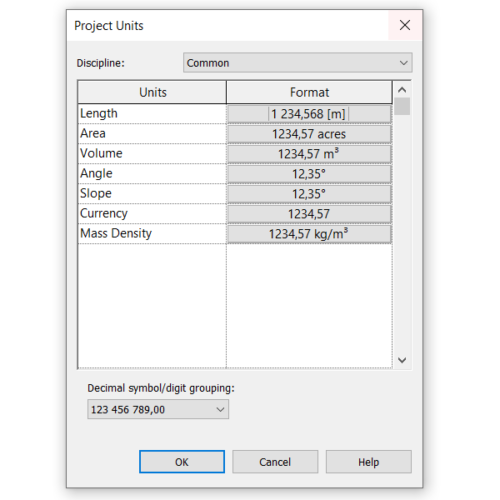The height and width of the screenshot is (500, 500).
Task: Click the Discipline dropdown chevron arrow
Action: [403, 63]
